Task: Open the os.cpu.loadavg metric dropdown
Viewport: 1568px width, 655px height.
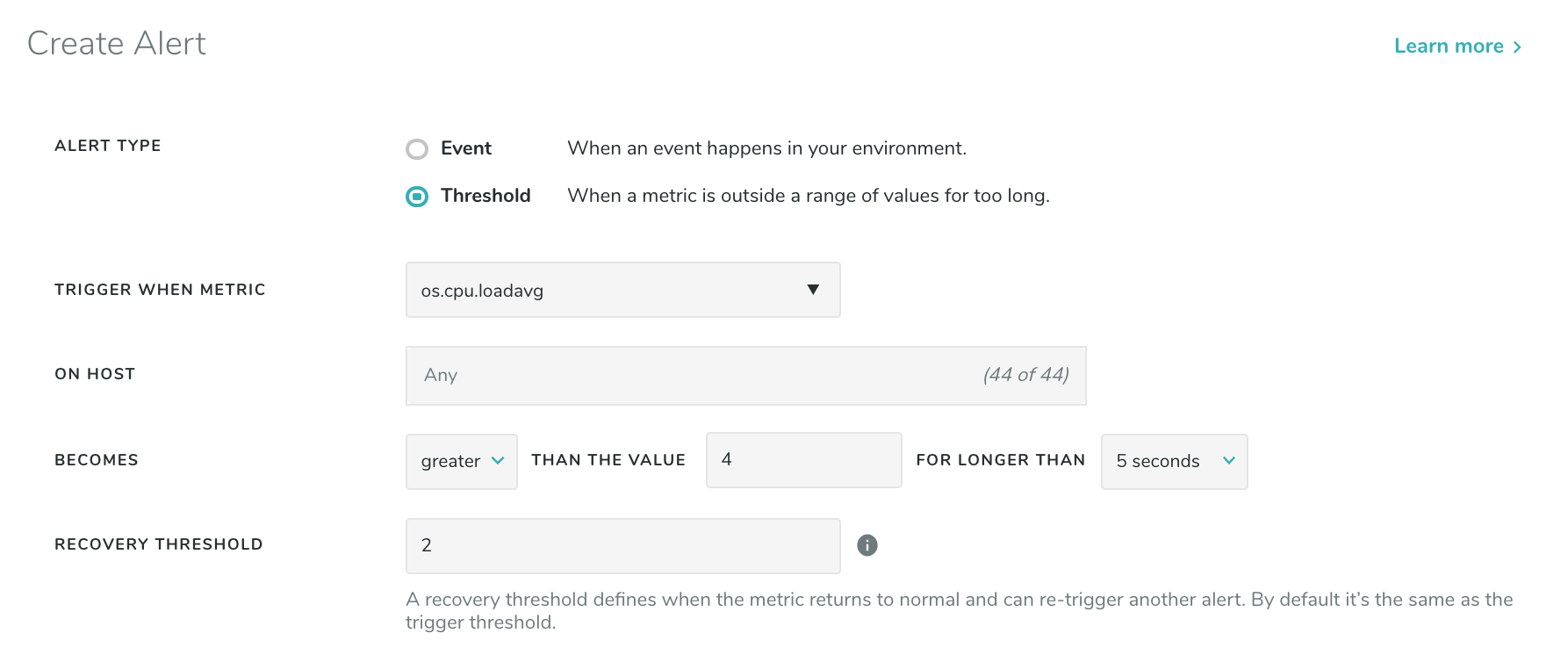Action: (622, 290)
